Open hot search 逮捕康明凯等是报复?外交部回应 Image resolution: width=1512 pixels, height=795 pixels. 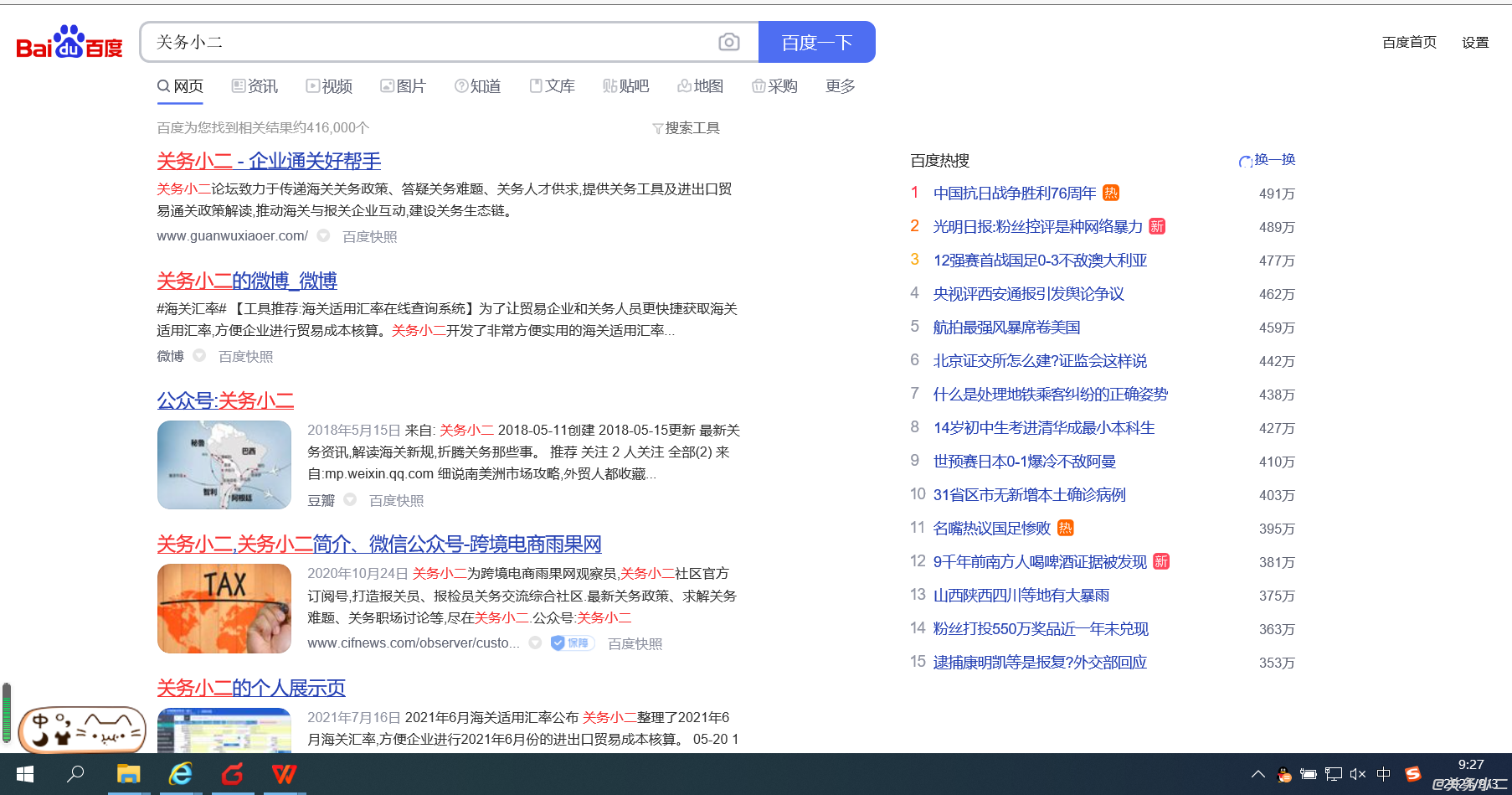click(1040, 663)
